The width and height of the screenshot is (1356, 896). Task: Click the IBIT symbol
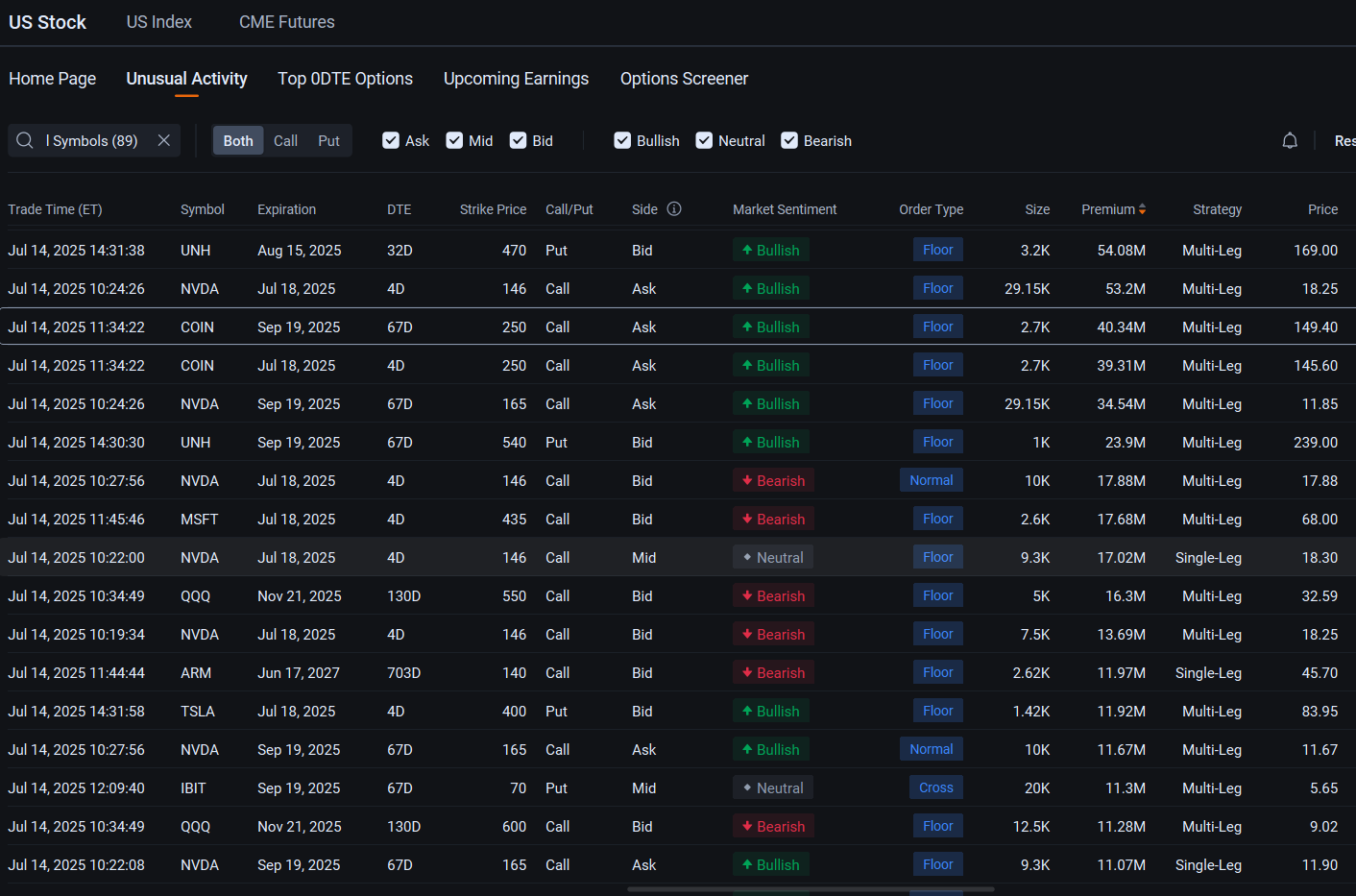193,788
